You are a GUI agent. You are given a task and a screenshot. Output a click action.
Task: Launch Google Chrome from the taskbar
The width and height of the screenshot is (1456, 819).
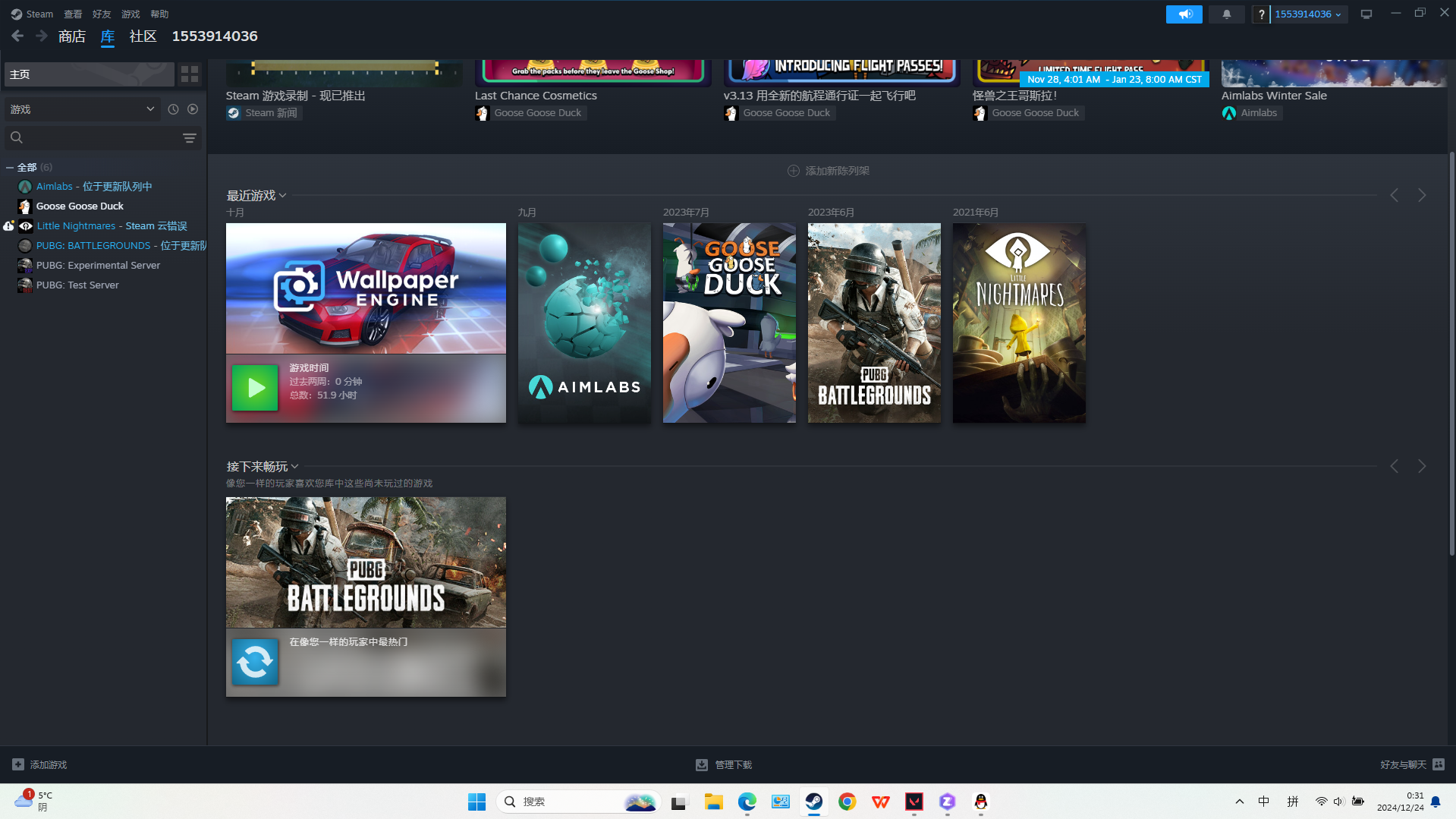tap(847, 802)
